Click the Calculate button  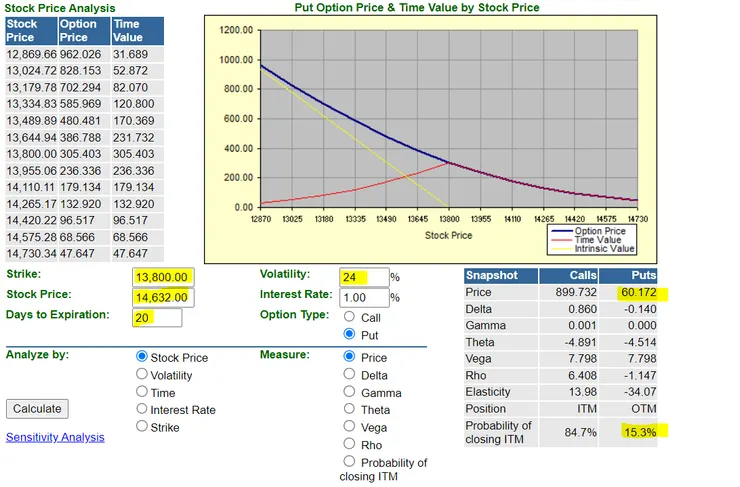click(37, 409)
